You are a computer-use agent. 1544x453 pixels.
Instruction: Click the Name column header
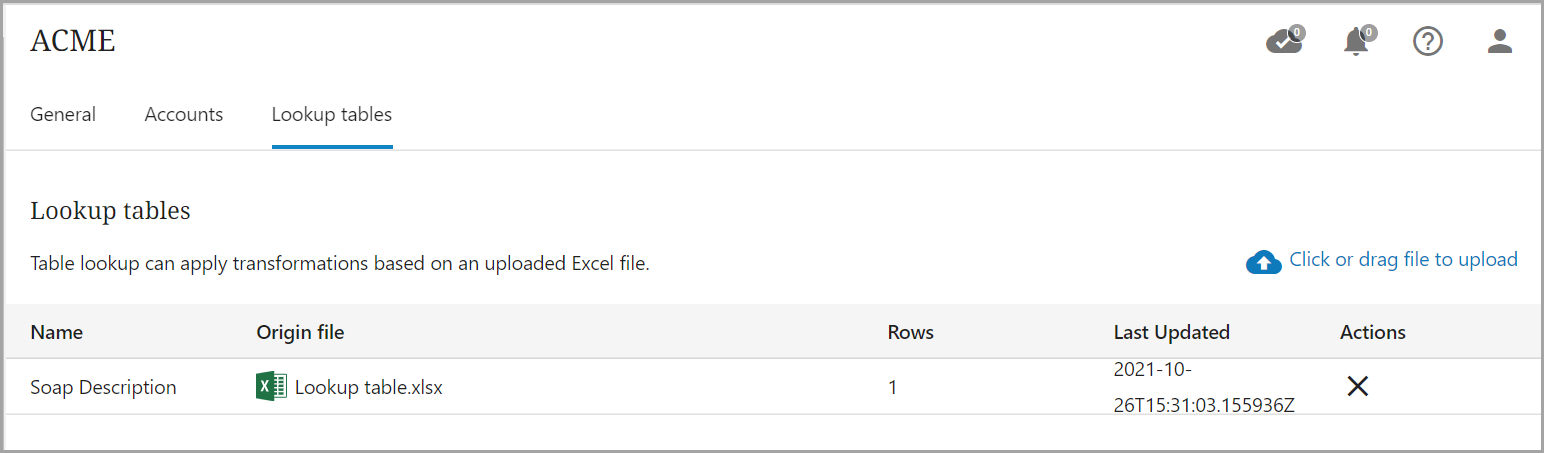tap(57, 333)
